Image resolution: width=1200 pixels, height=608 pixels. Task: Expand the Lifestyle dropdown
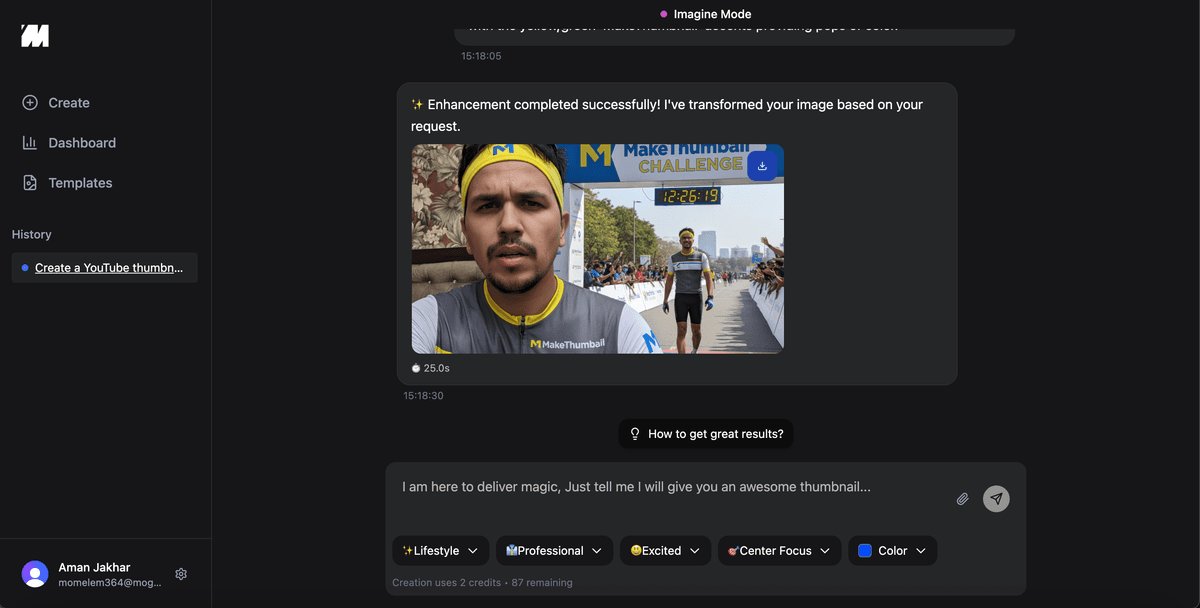440,551
